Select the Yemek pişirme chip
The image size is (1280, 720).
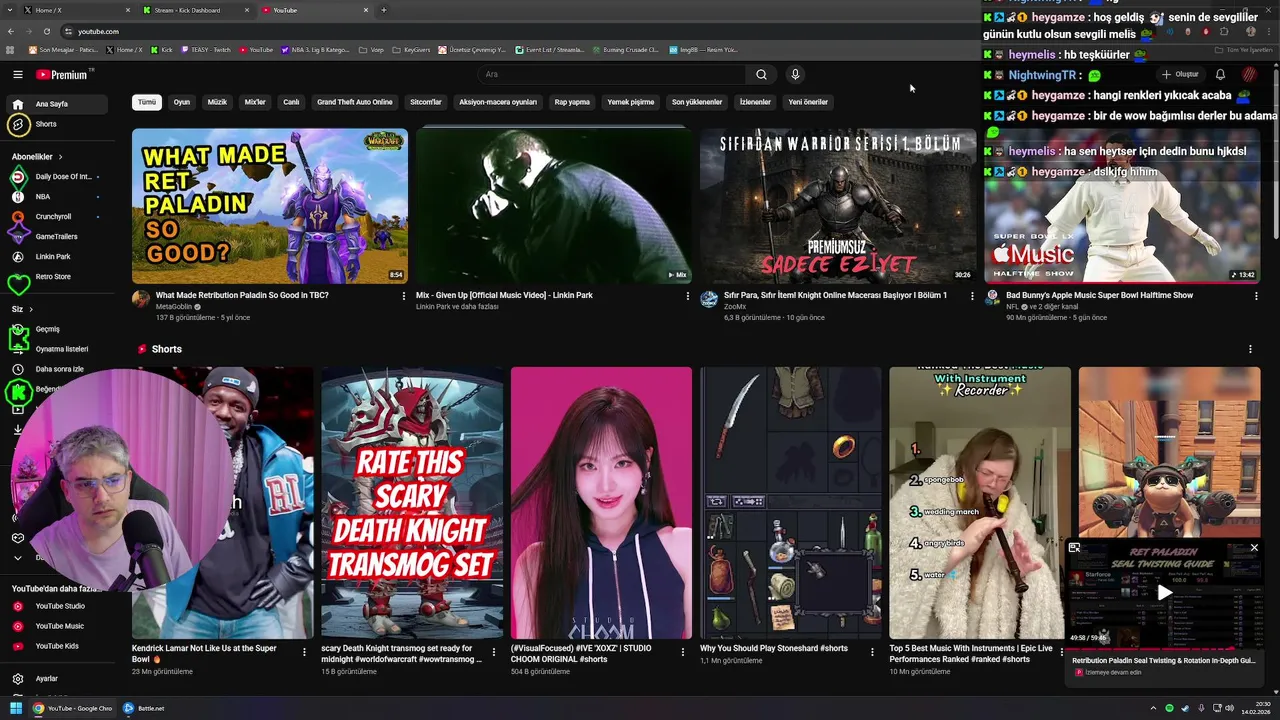631,102
